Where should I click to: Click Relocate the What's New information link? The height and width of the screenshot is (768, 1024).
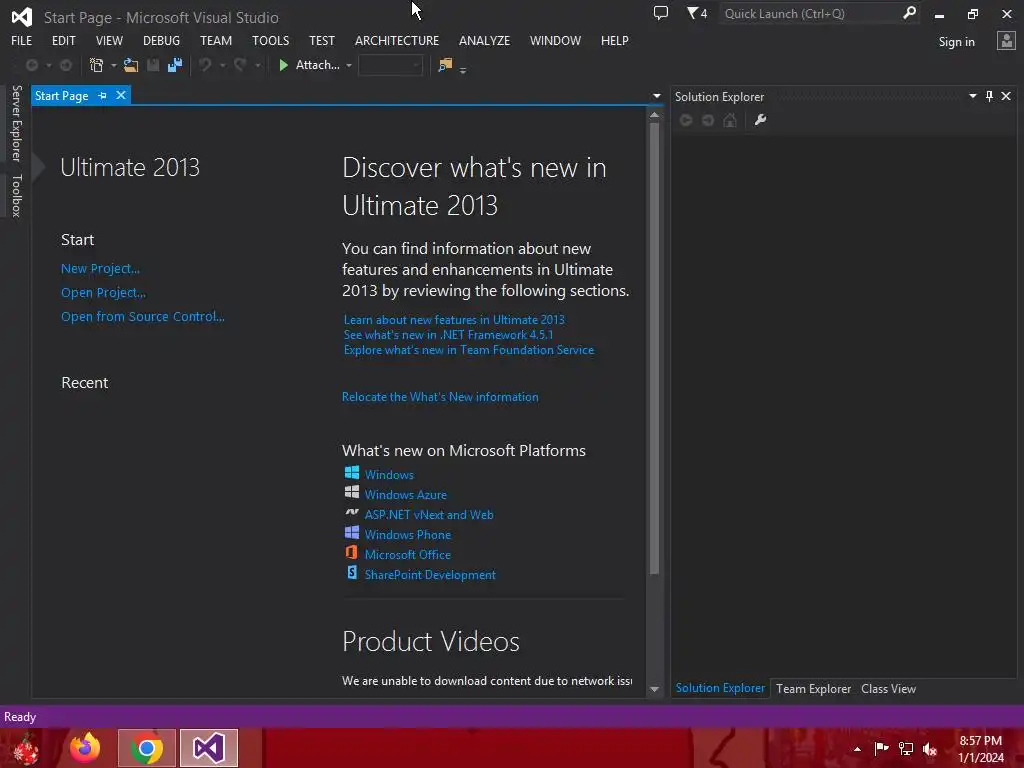point(440,397)
